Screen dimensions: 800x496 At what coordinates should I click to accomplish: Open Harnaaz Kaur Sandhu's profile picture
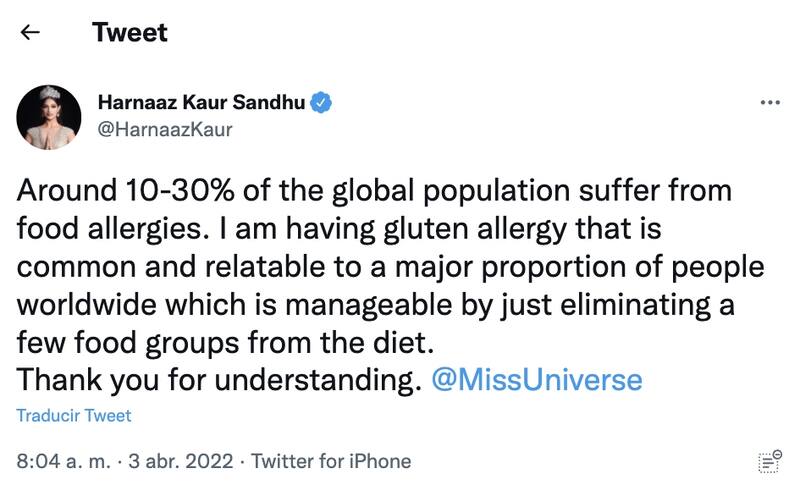(x=48, y=117)
